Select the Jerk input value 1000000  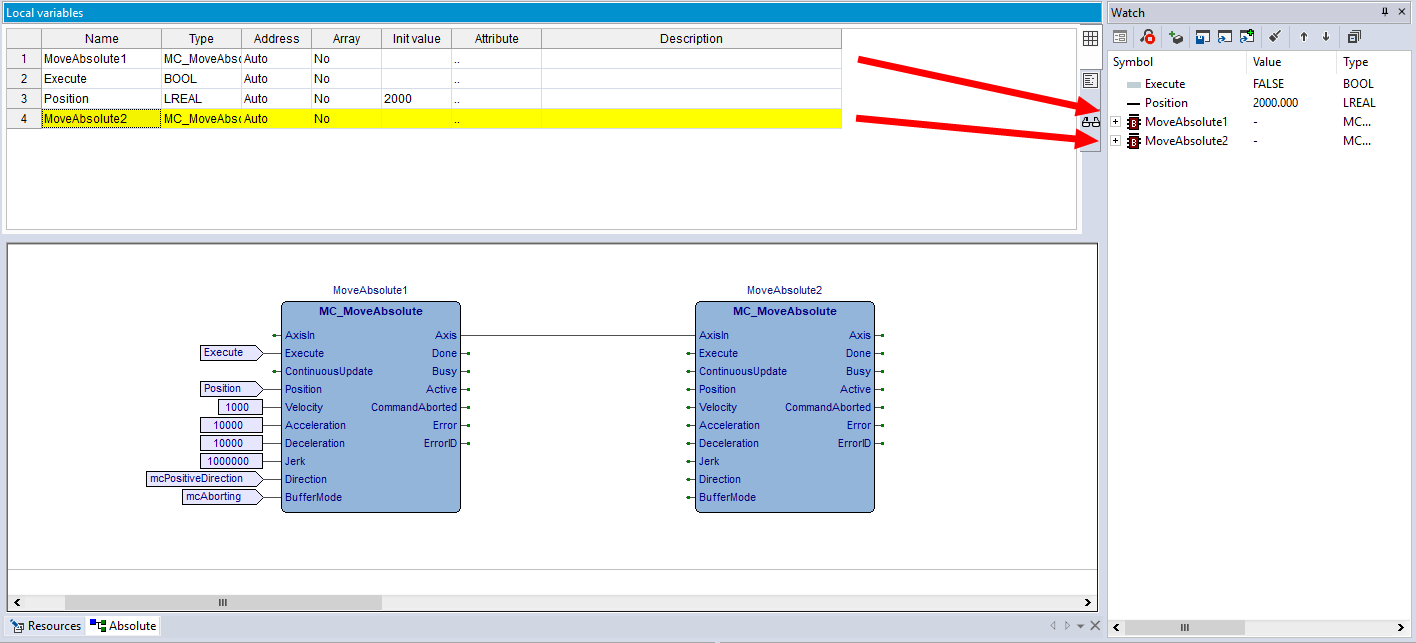pos(231,461)
